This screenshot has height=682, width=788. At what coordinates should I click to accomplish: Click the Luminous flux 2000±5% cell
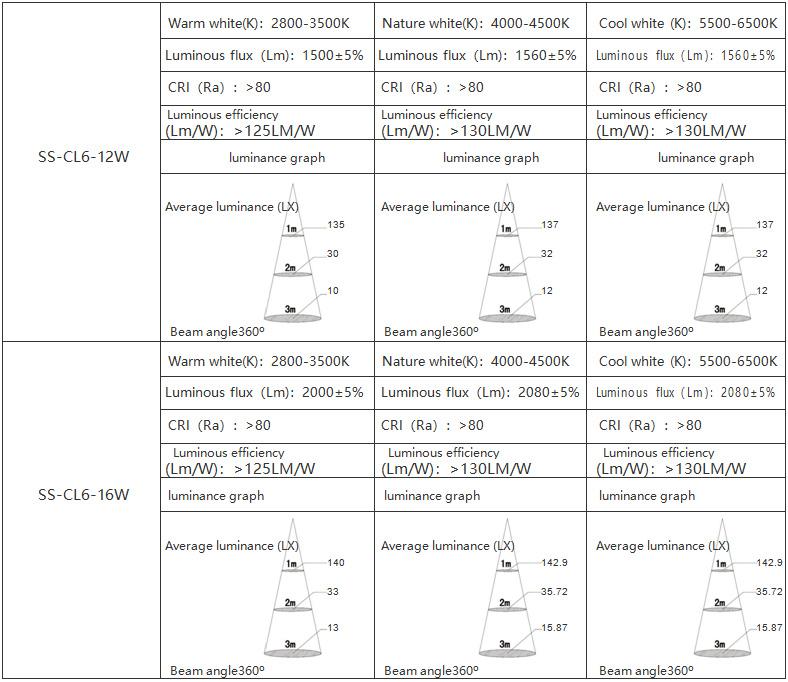265,393
